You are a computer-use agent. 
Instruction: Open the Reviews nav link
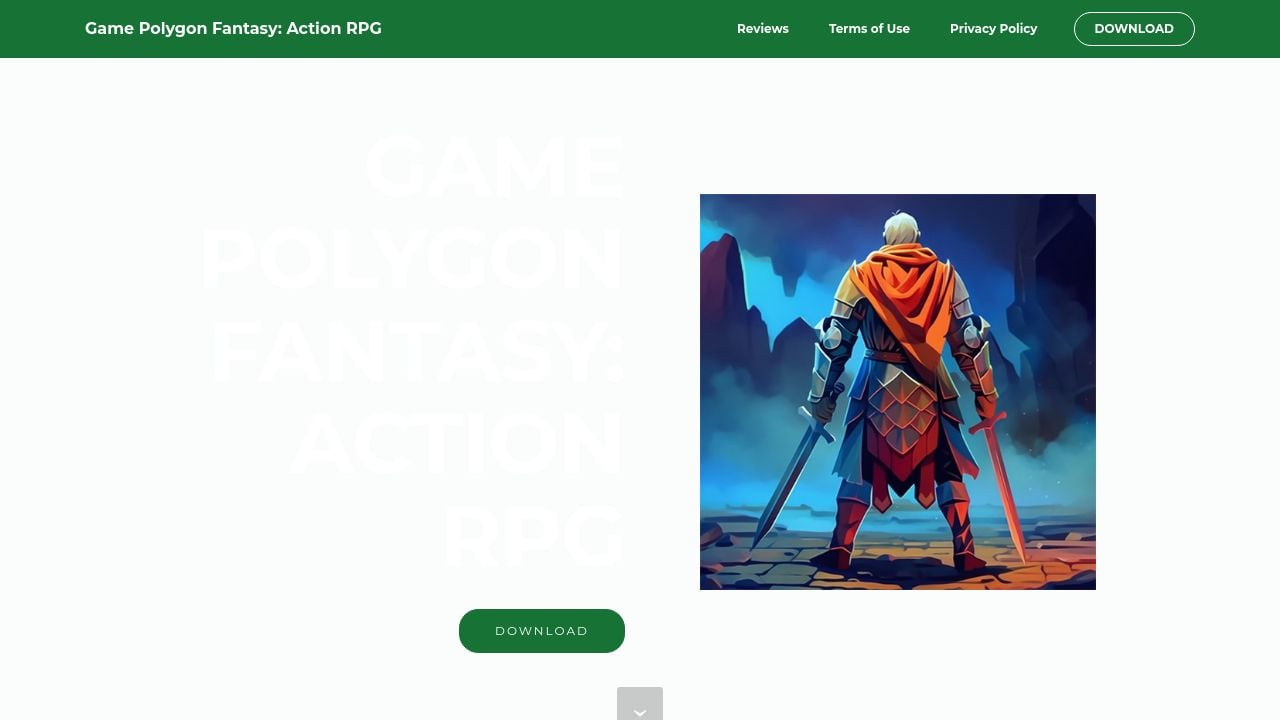[762, 29]
